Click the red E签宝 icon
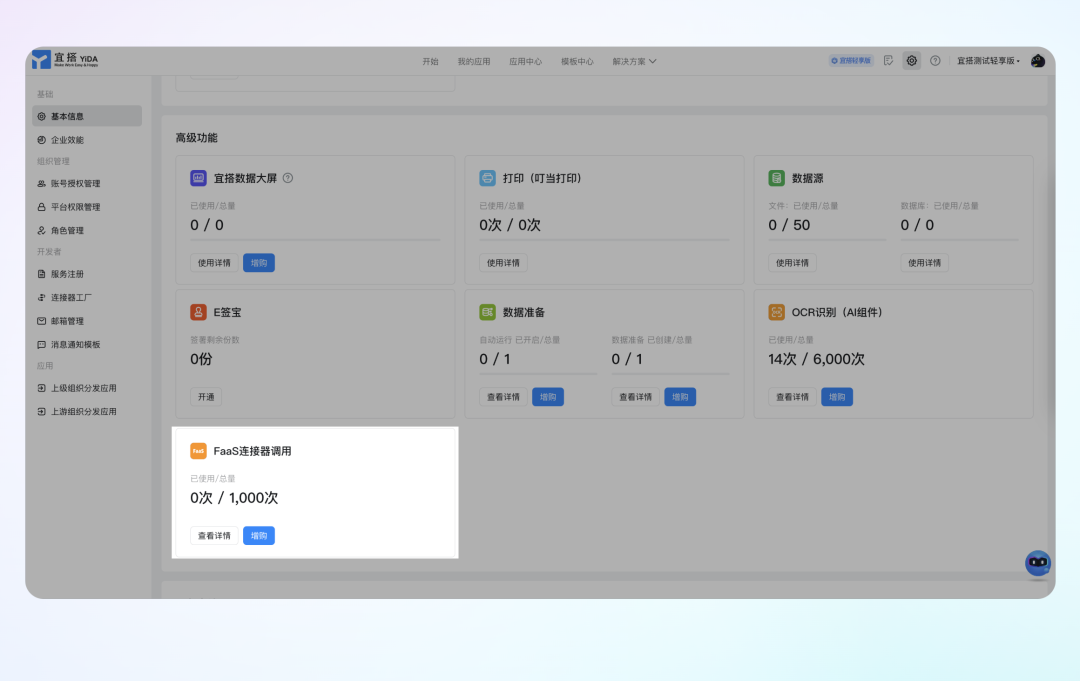 pyautogui.click(x=198, y=312)
